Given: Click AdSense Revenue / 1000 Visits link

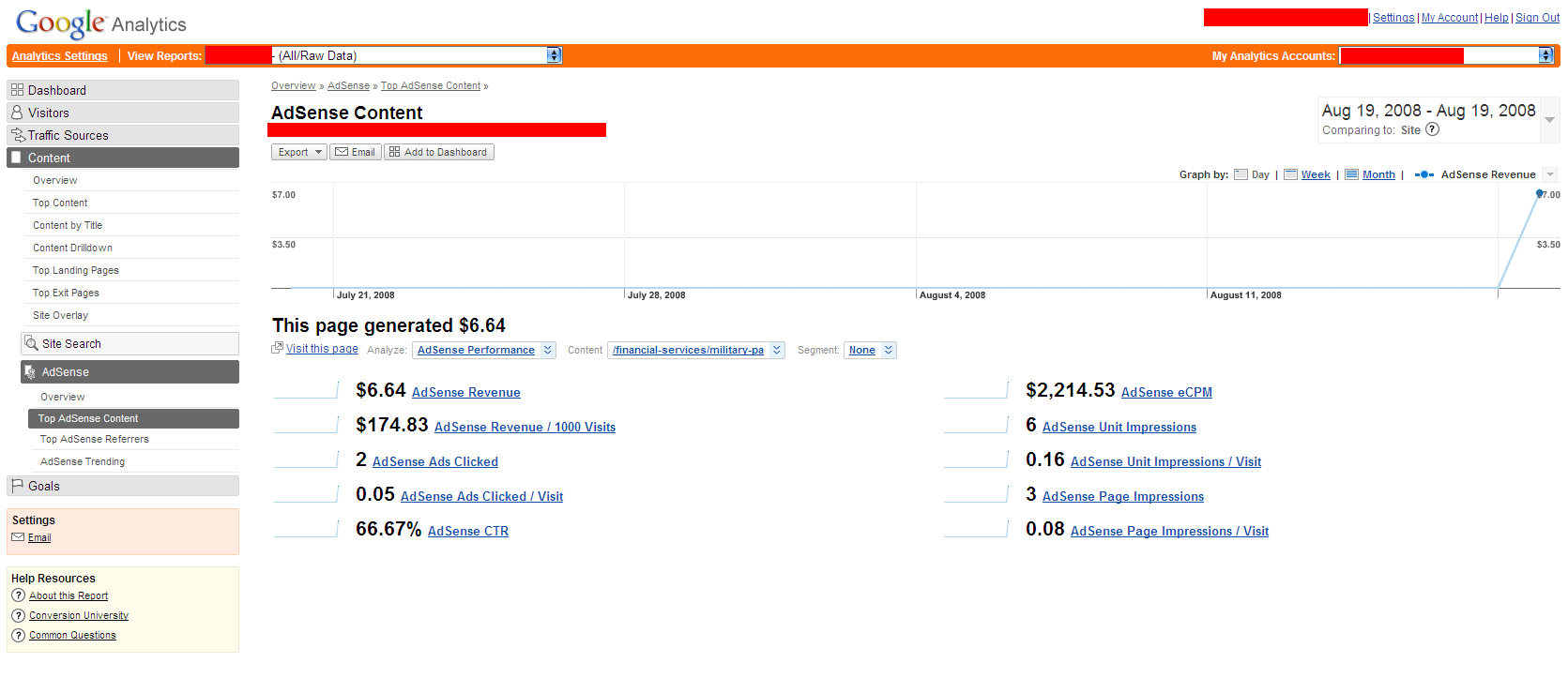Looking at the screenshot, I should pyautogui.click(x=525, y=427).
